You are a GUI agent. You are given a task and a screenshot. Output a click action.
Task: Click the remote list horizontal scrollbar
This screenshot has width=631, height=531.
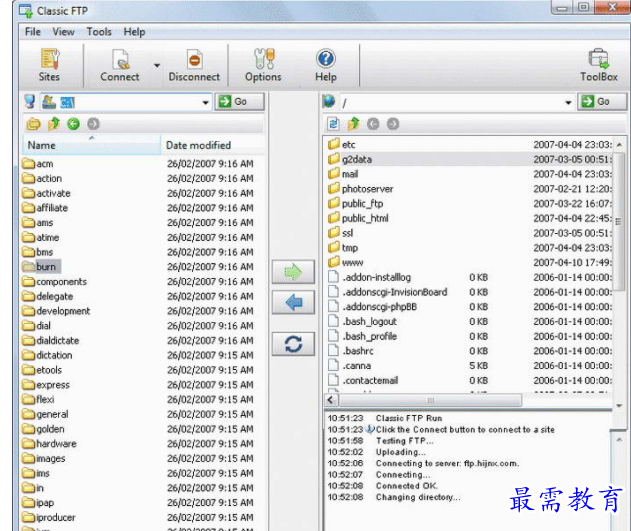(431, 400)
